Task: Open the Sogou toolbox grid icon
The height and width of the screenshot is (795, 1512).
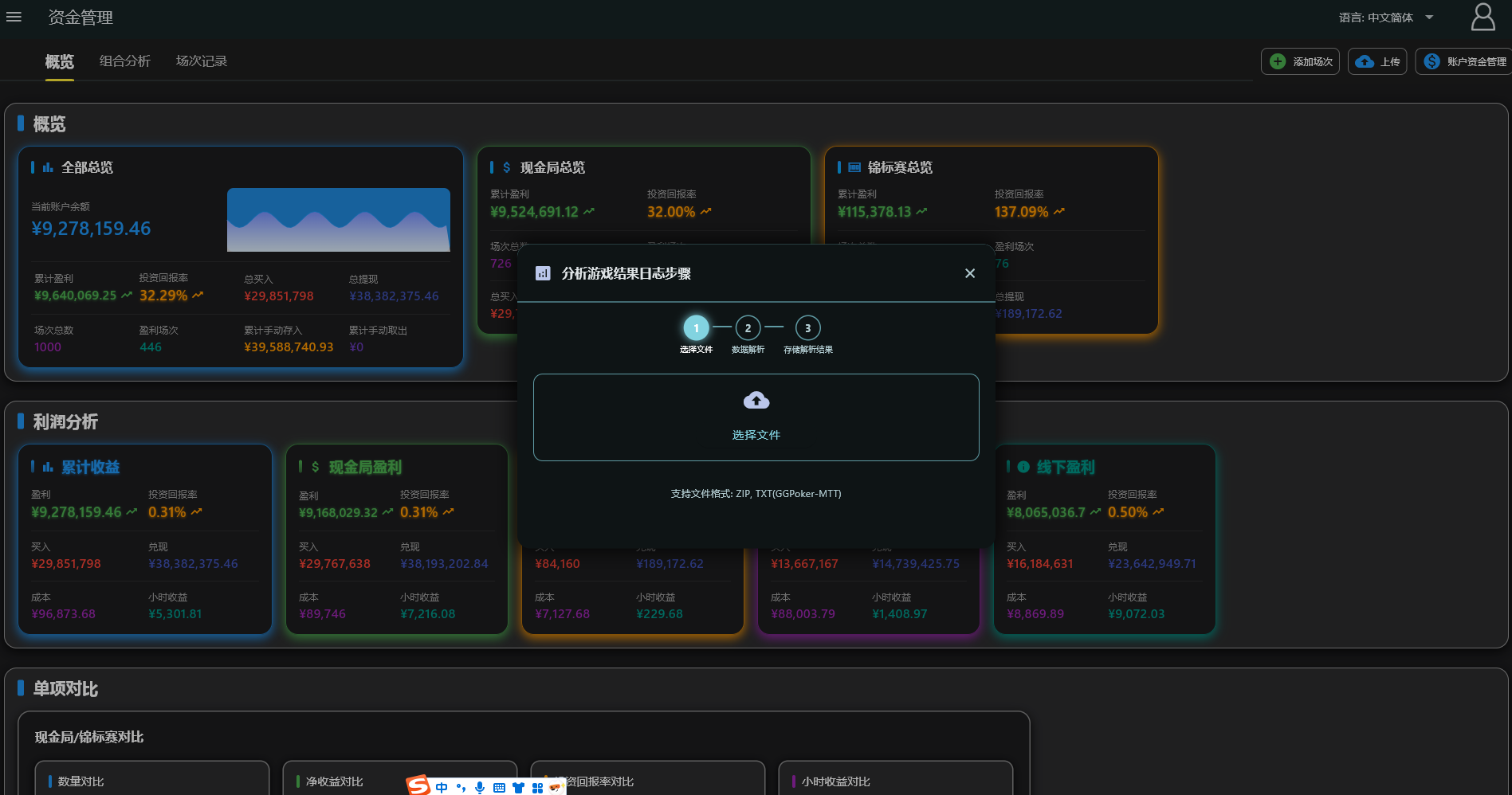Action: (x=537, y=788)
